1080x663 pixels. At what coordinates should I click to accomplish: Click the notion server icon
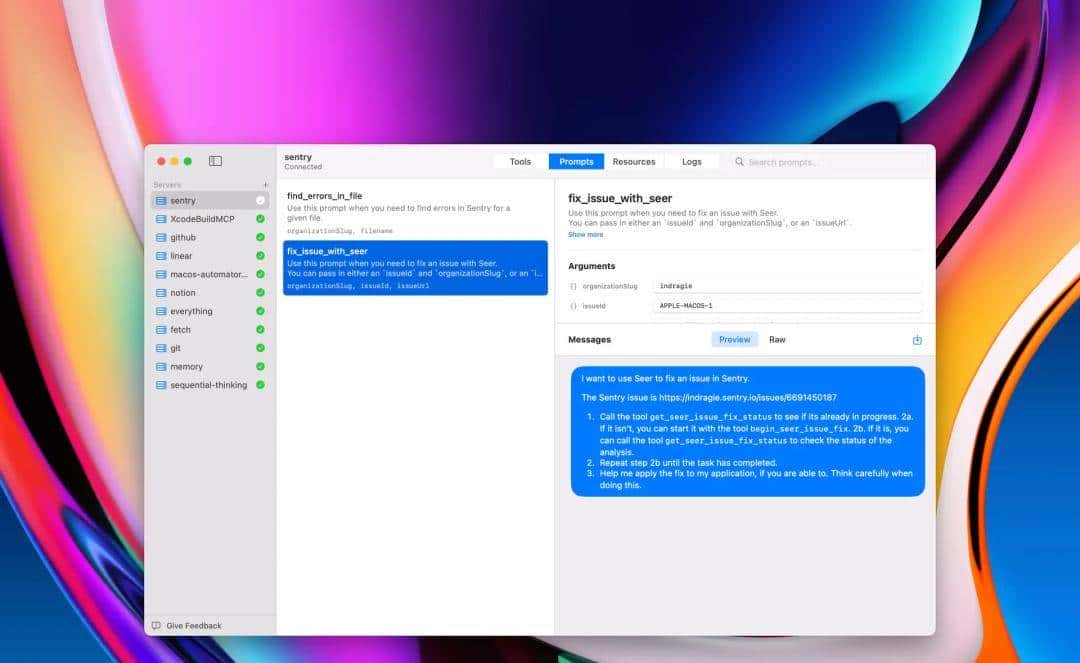(161, 293)
